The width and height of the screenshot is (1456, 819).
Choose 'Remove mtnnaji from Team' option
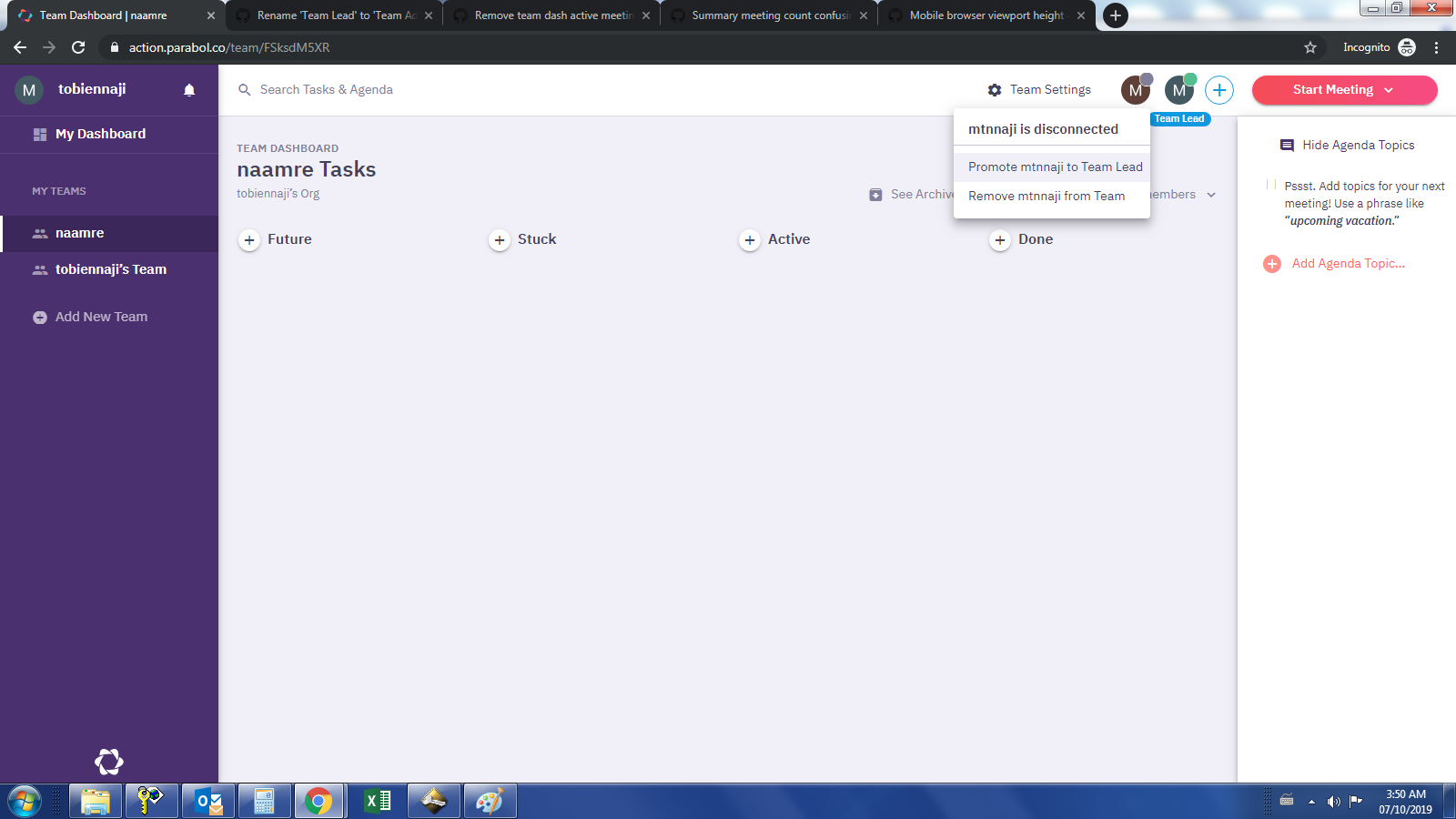[1046, 196]
